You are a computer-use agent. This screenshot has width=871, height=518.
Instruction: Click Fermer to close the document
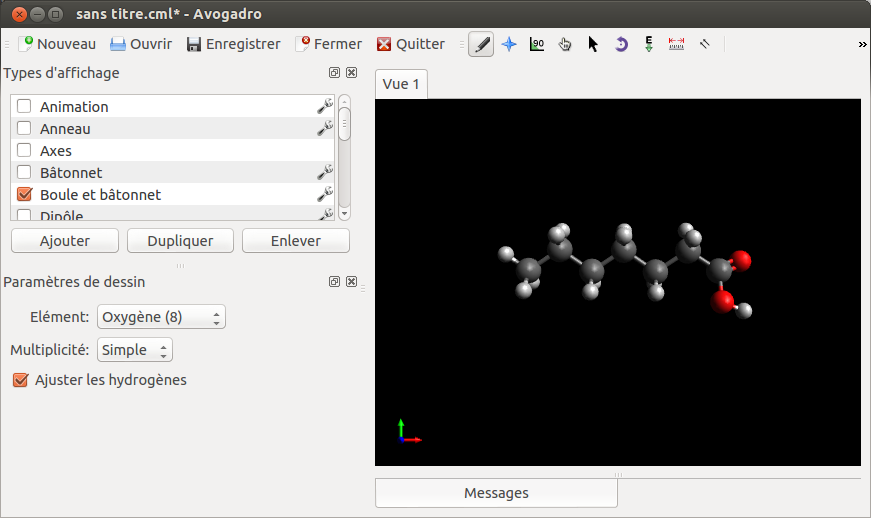coord(328,44)
